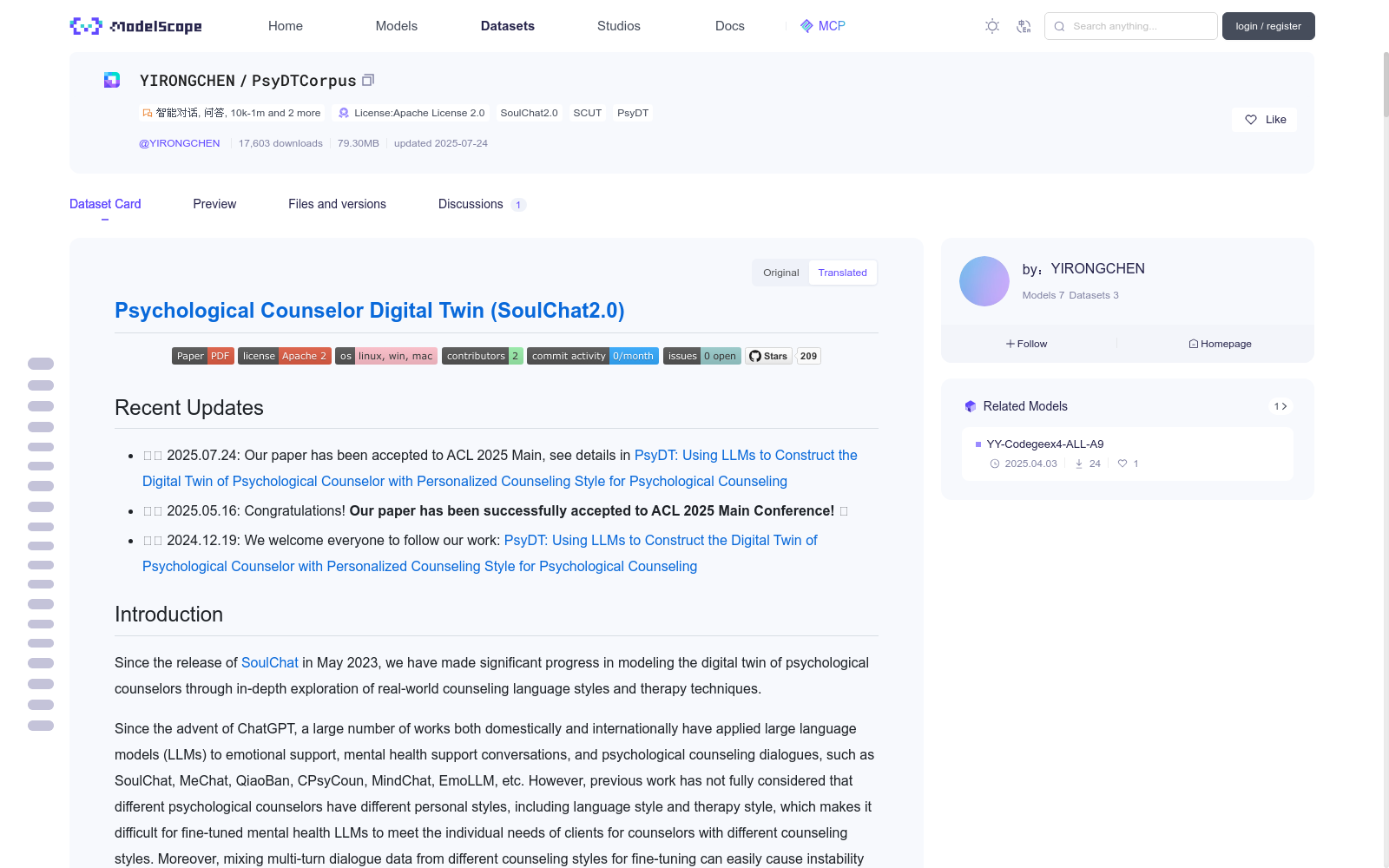The image size is (1389, 868).
Task: Click the heart Like button
Action: point(1265,120)
